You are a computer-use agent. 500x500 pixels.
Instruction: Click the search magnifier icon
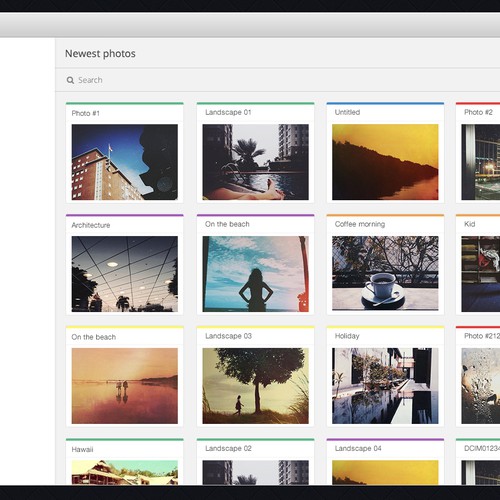click(70, 80)
